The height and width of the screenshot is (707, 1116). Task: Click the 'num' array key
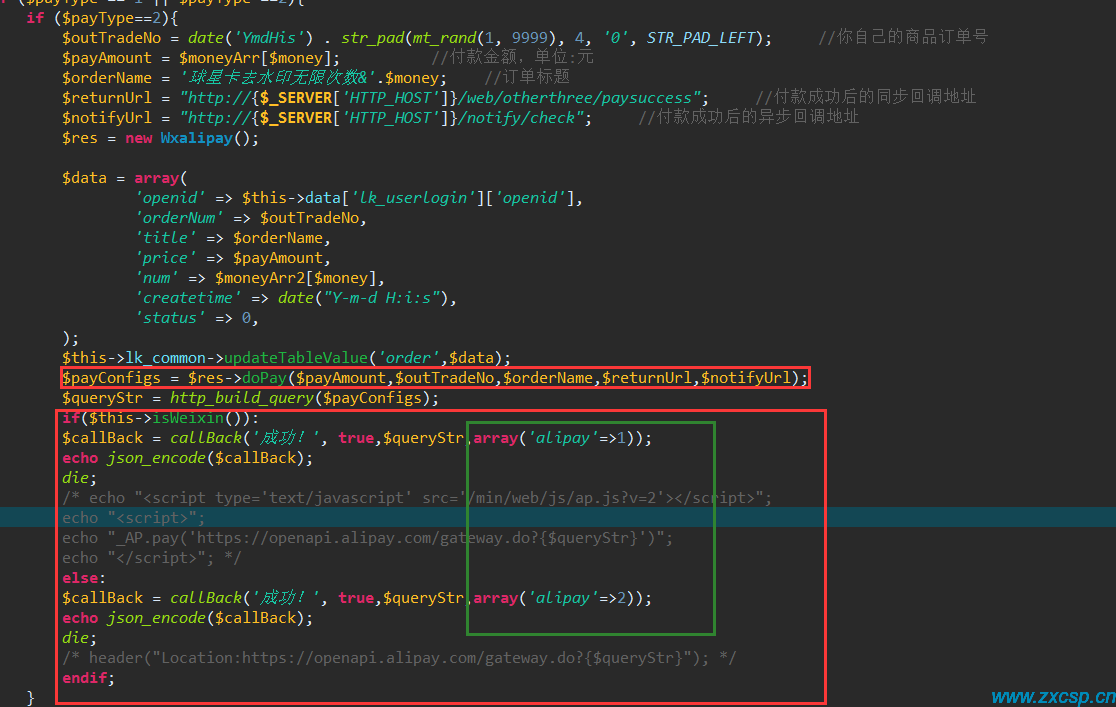[x=157, y=278]
